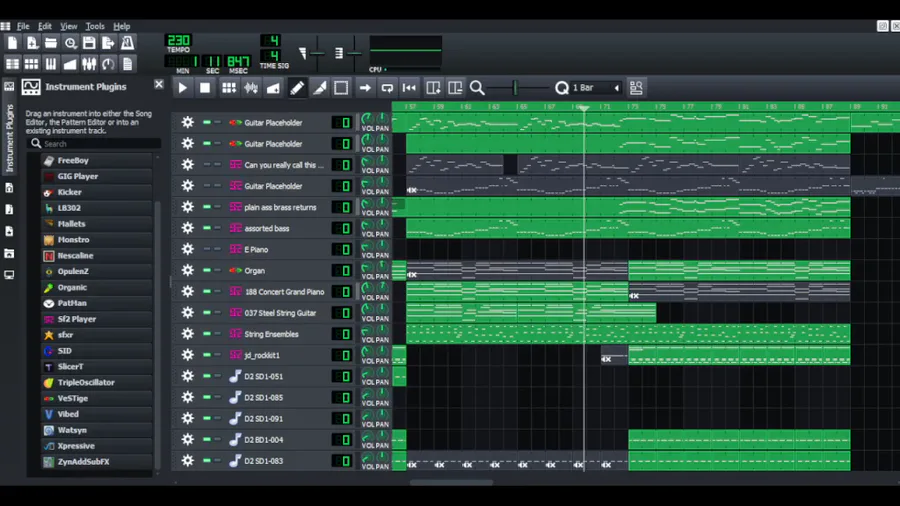Open the Automation Editor icon
The image size is (900, 506).
pyautogui.click(x=70, y=64)
